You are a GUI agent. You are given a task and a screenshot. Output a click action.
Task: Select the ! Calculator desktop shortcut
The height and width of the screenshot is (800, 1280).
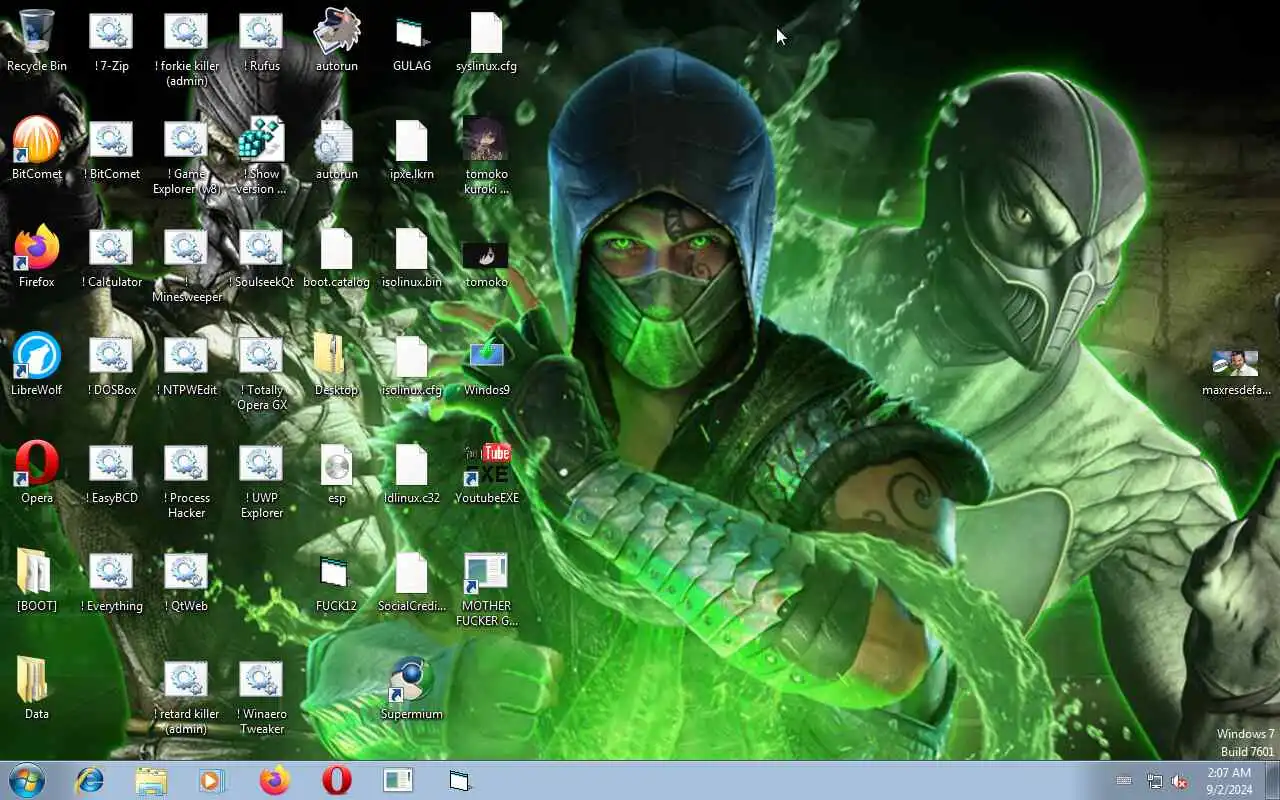[x=111, y=257]
